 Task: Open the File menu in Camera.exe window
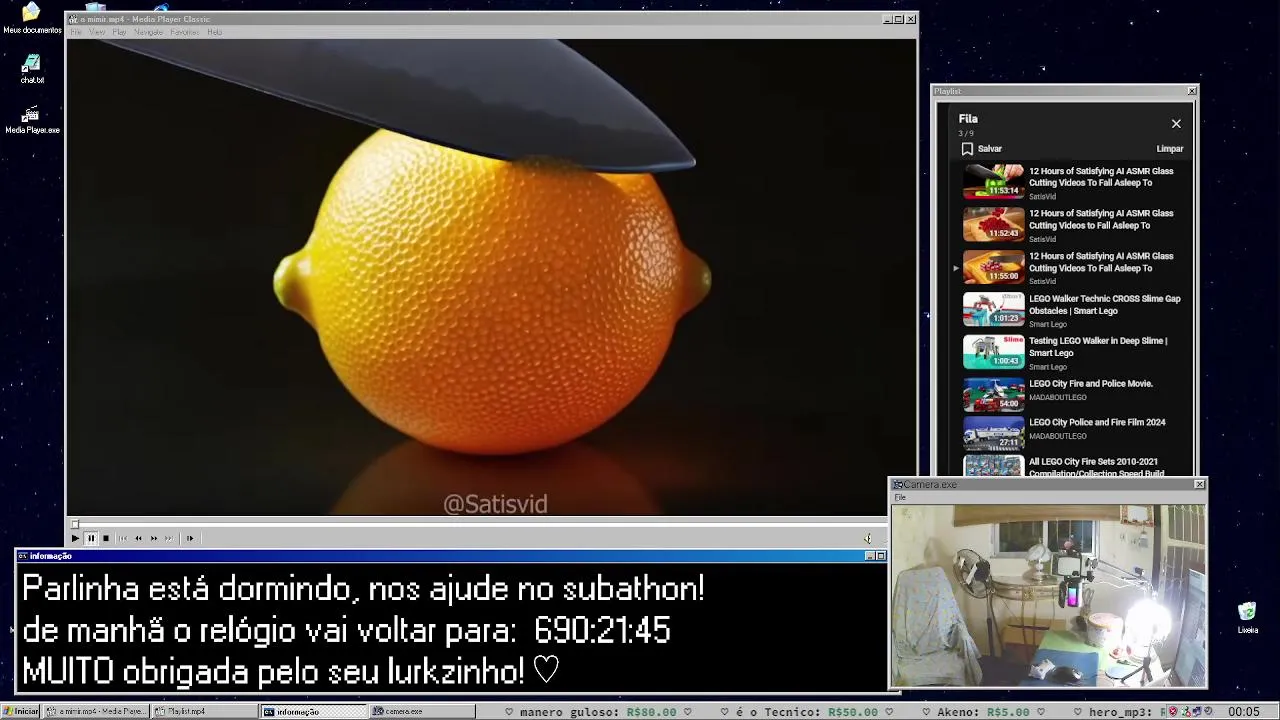pos(900,497)
